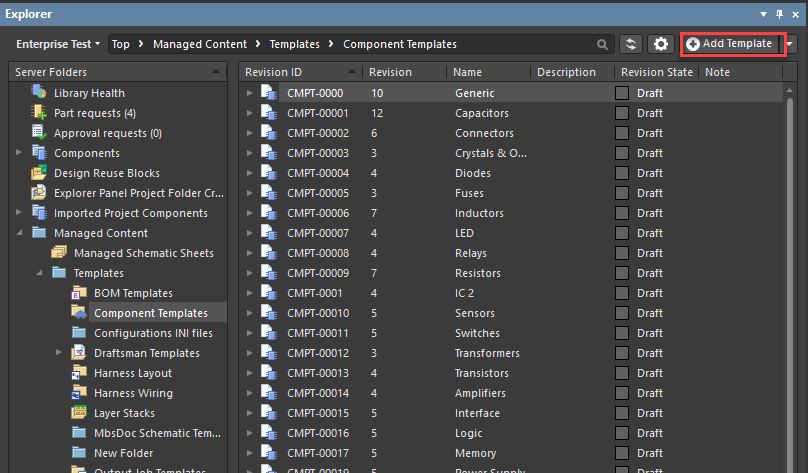Go to Templates in breadcrumb
The height and width of the screenshot is (473, 808).
295,44
